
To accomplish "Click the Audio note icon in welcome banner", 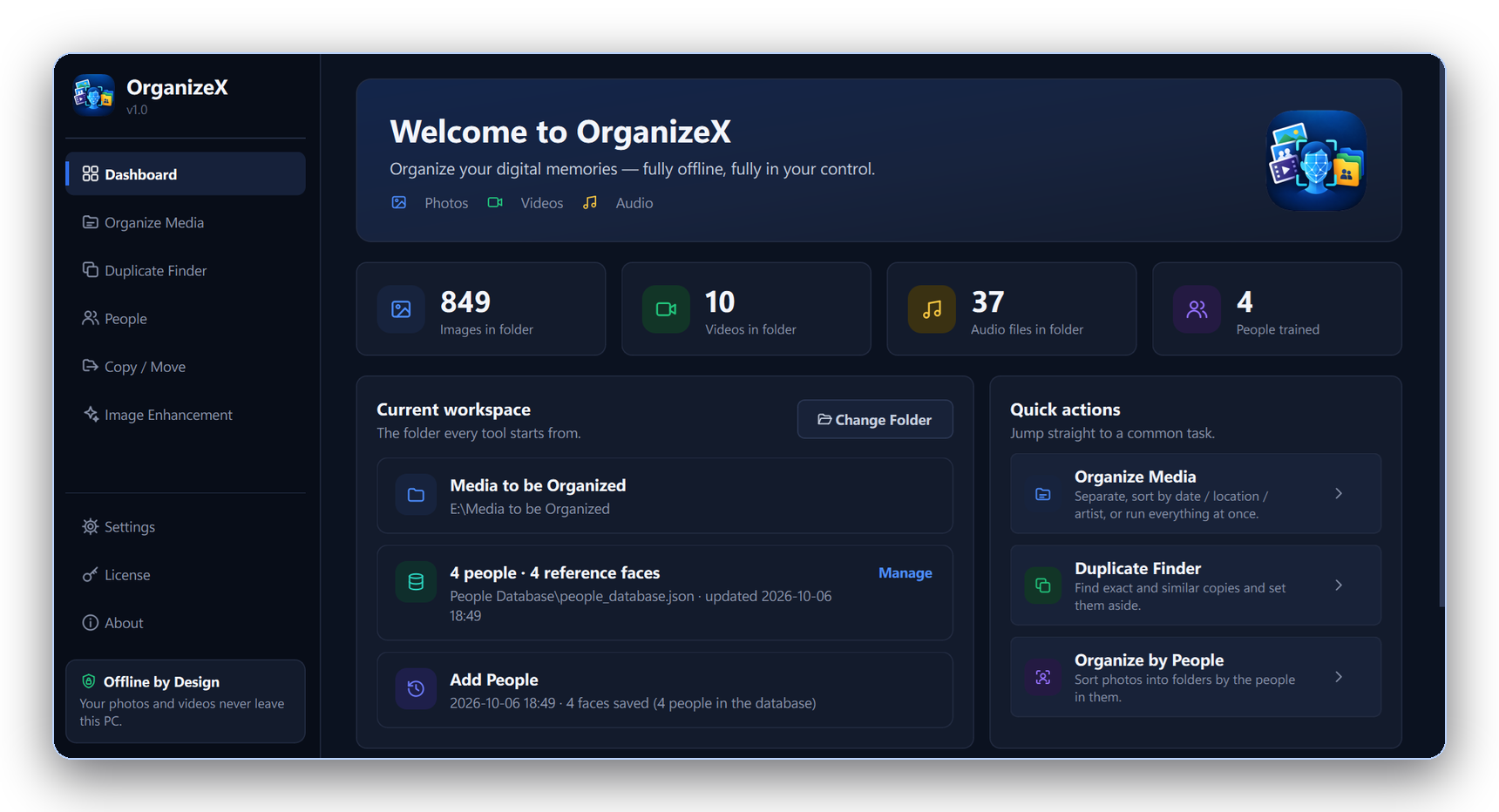I will (590, 202).
